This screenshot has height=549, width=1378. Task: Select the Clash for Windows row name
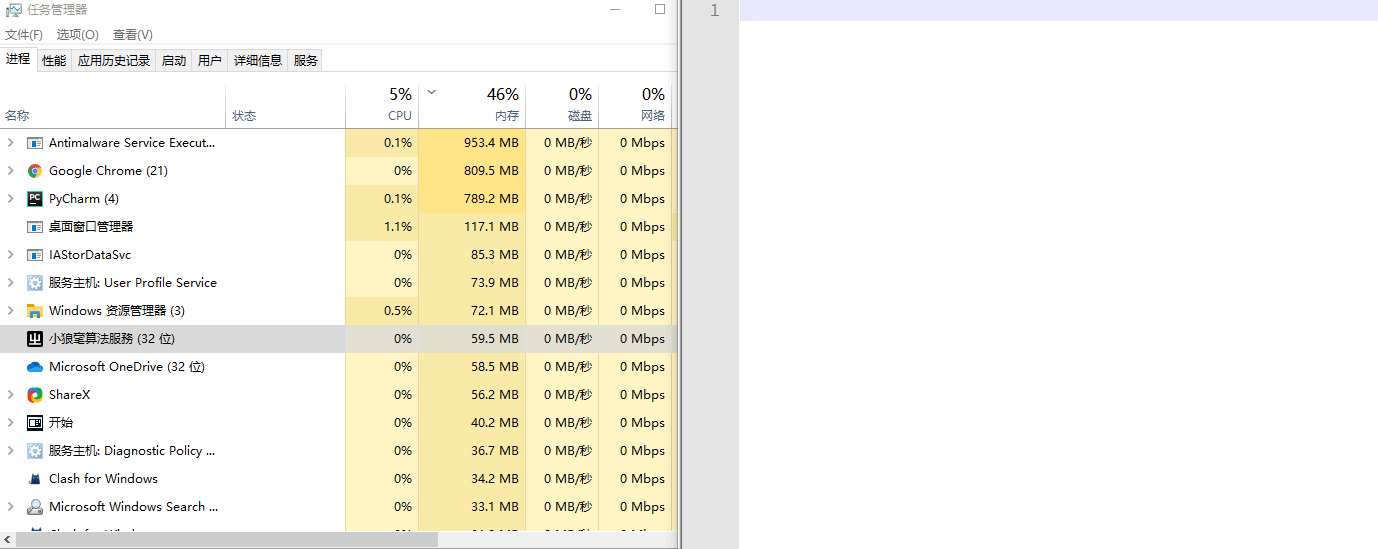point(103,479)
